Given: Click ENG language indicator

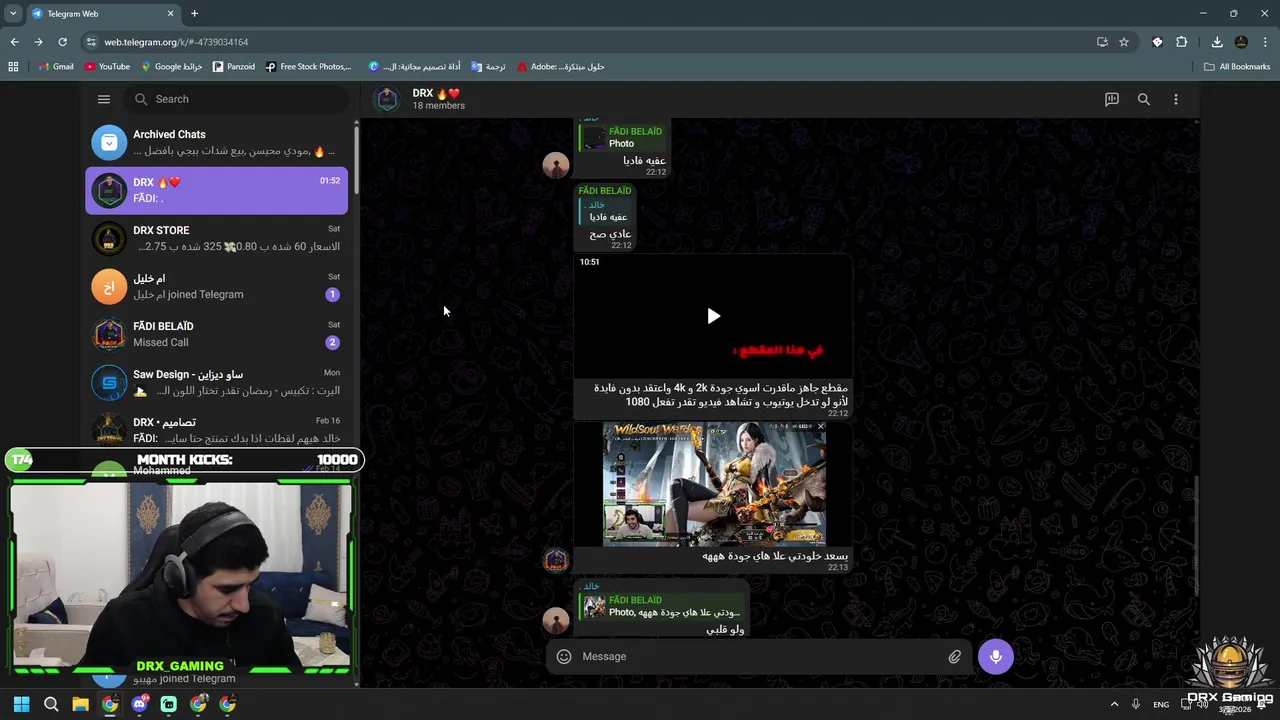Looking at the screenshot, I should (1161, 705).
